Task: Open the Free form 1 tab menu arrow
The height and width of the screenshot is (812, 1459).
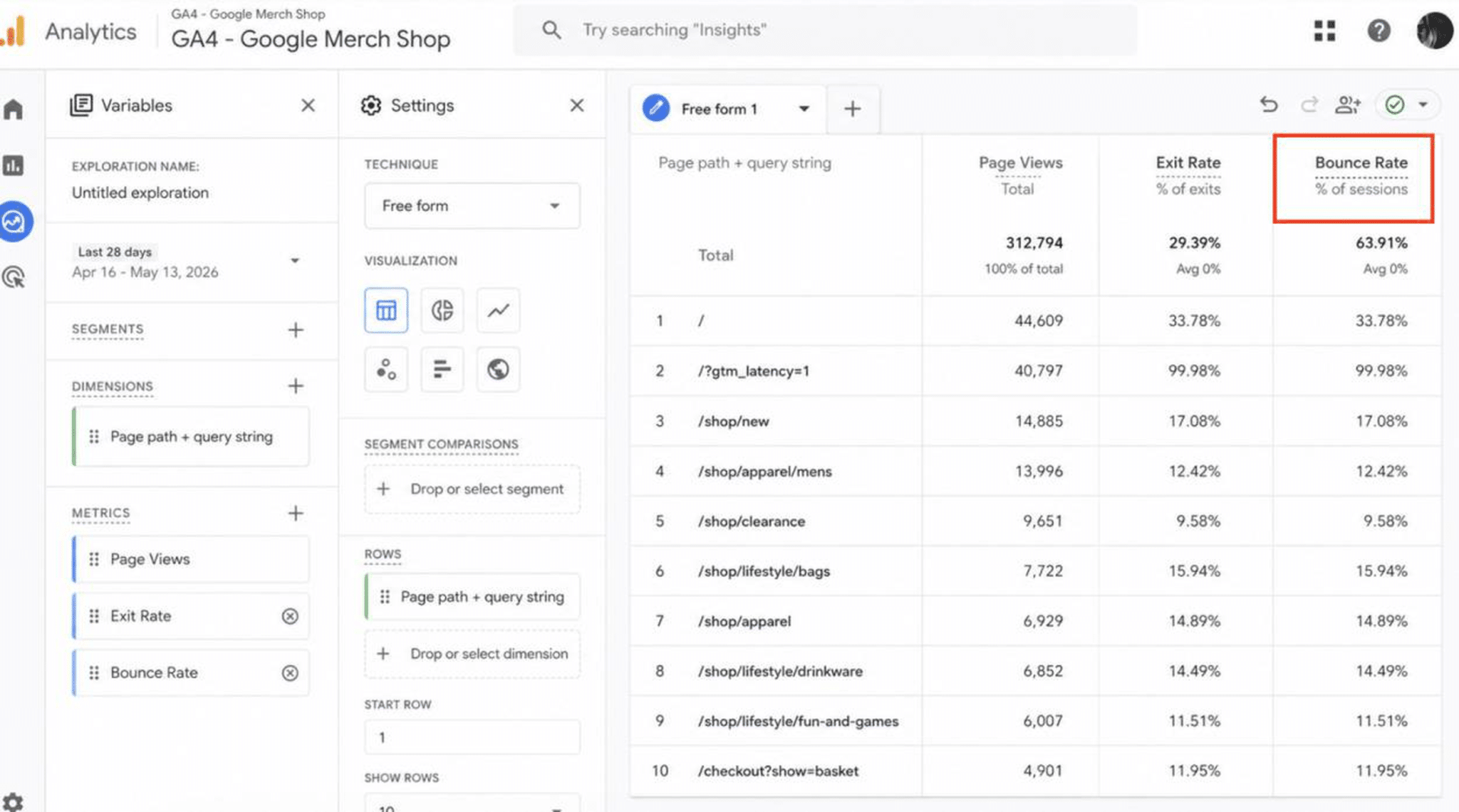Action: point(804,109)
